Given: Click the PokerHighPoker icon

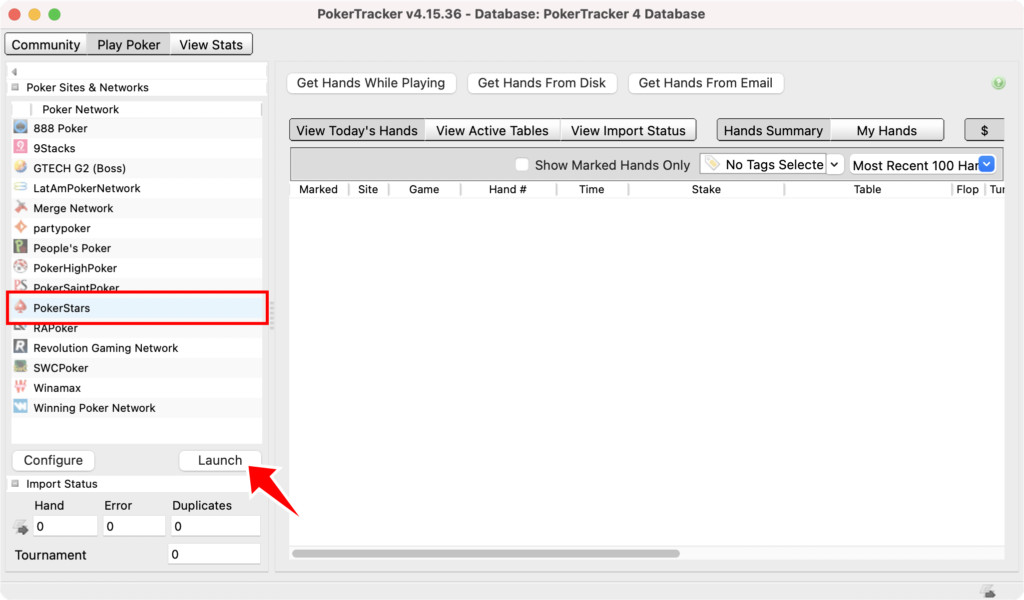Looking at the screenshot, I should click(x=20, y=267).
